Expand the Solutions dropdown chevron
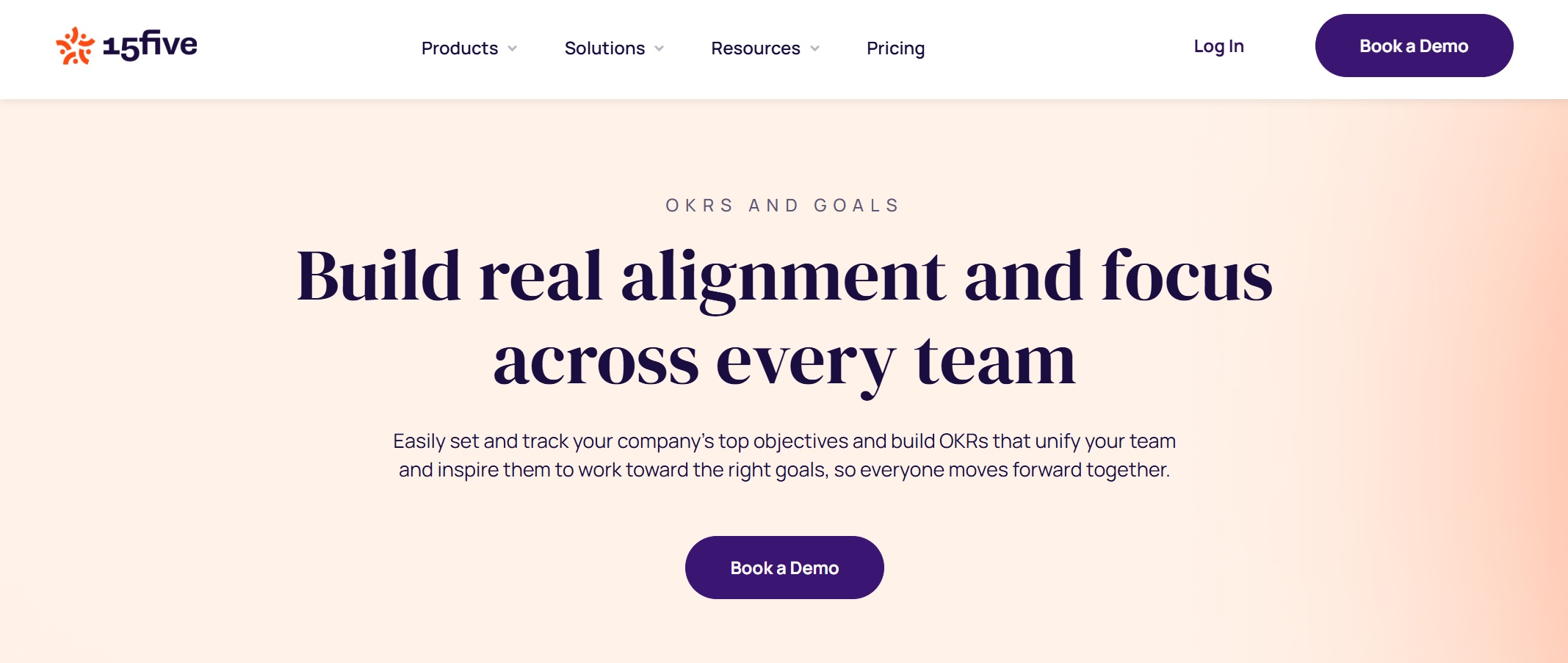The height and width of the screenshot is (663, 1568). (x=658, y=48)
